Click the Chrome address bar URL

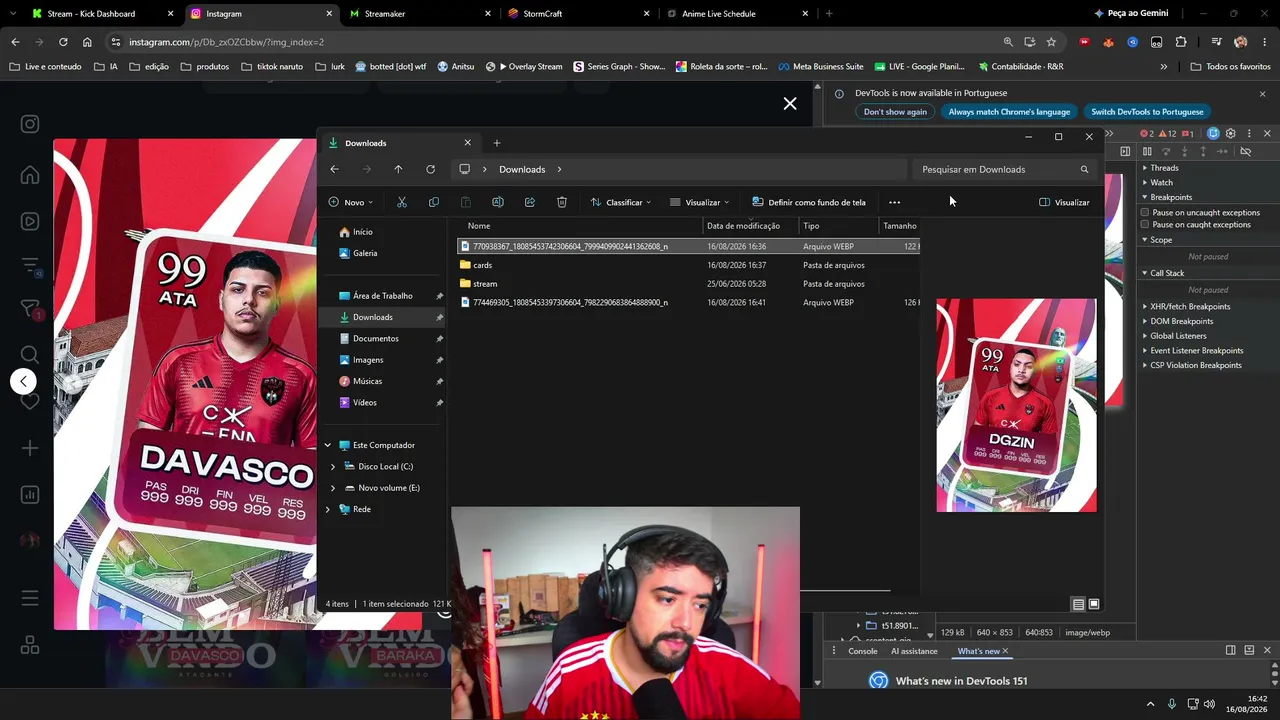pos(226,42)
